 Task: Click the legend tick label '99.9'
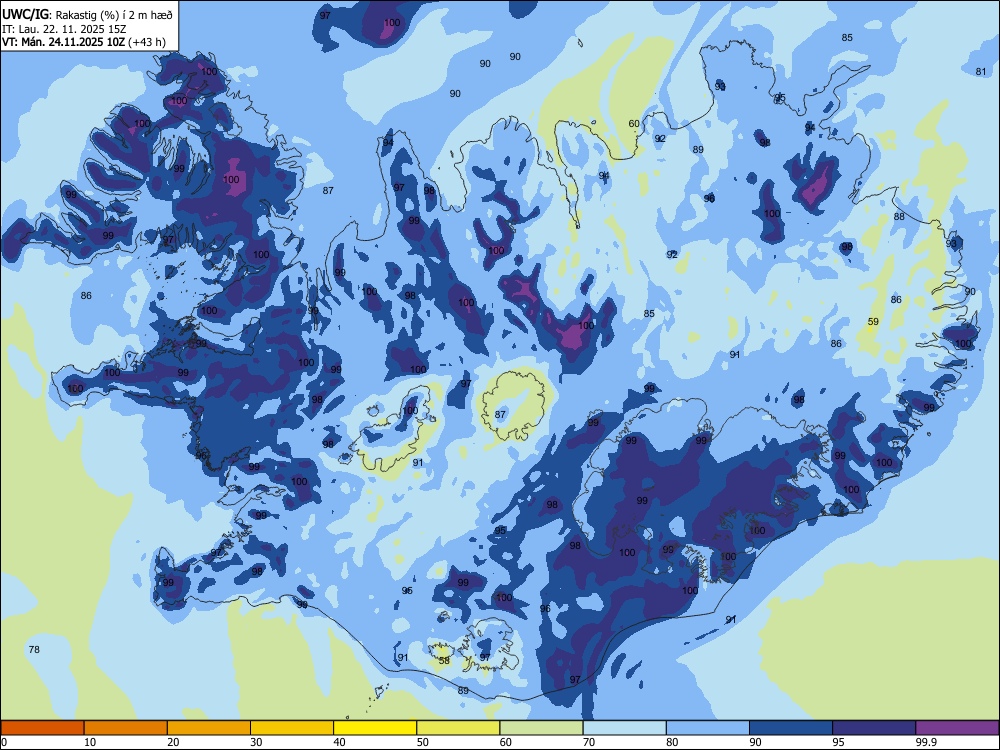click(x=926, y=742)
